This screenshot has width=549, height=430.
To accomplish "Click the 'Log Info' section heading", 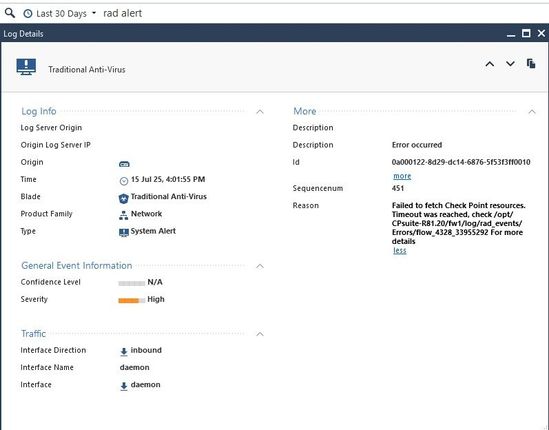I will (x=39, y=111).
